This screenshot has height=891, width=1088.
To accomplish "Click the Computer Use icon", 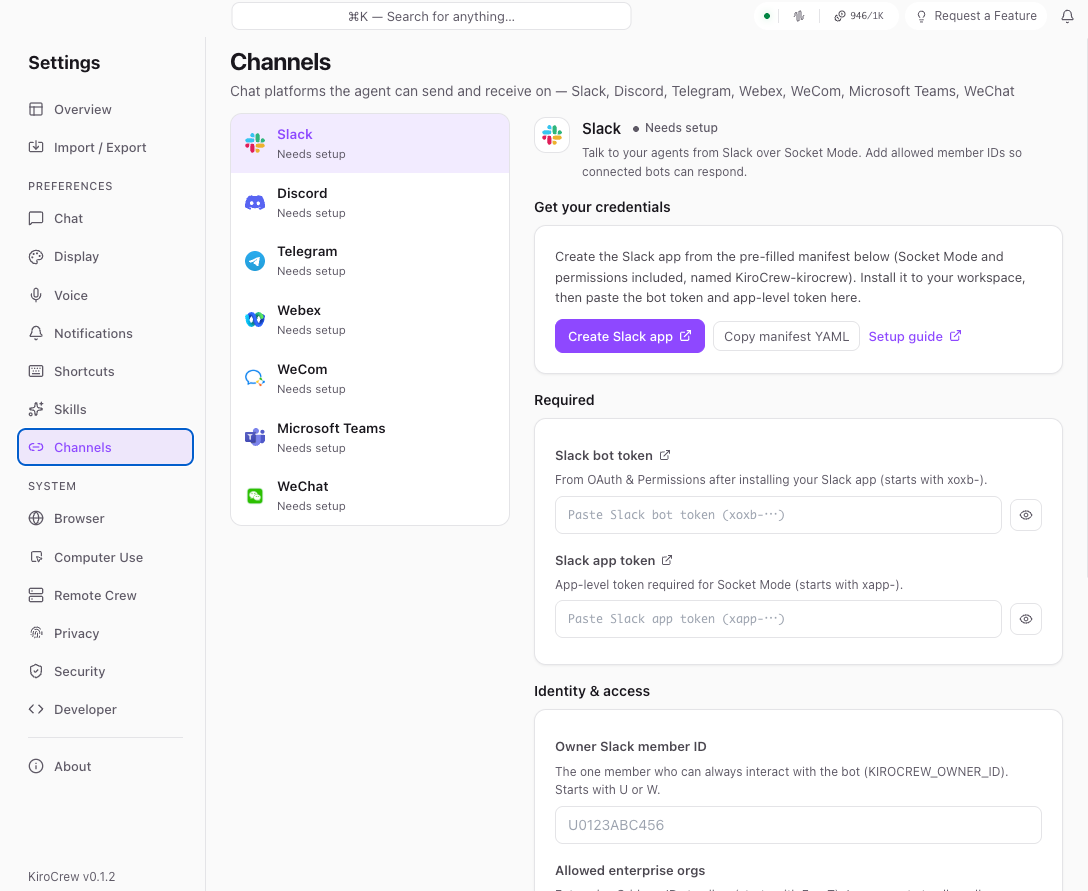I will pyautogui.click(x=36, y=557).
